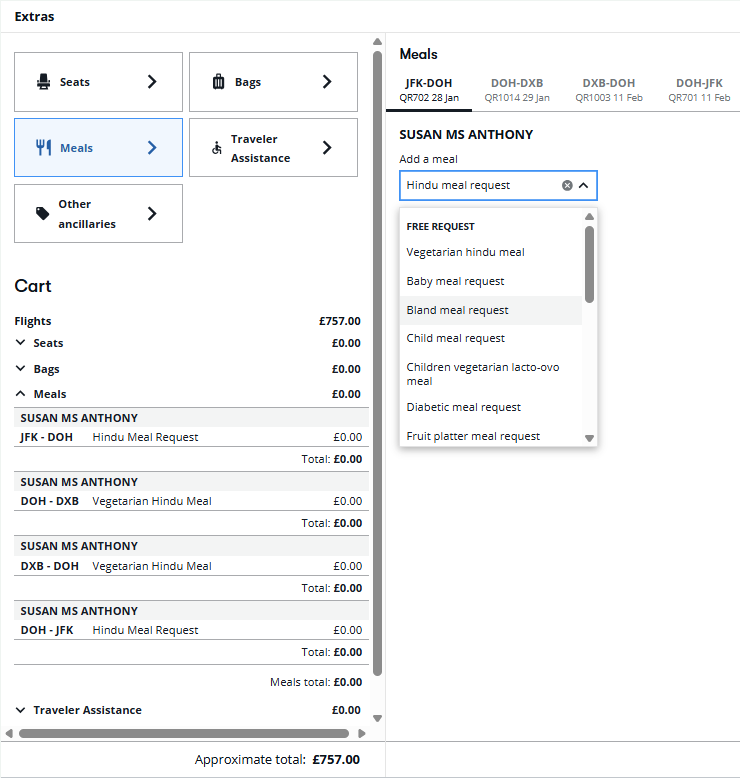Switch to the DOH-DXB flight tab
Viewport: 740px width, 778px height.
(517, 89)
